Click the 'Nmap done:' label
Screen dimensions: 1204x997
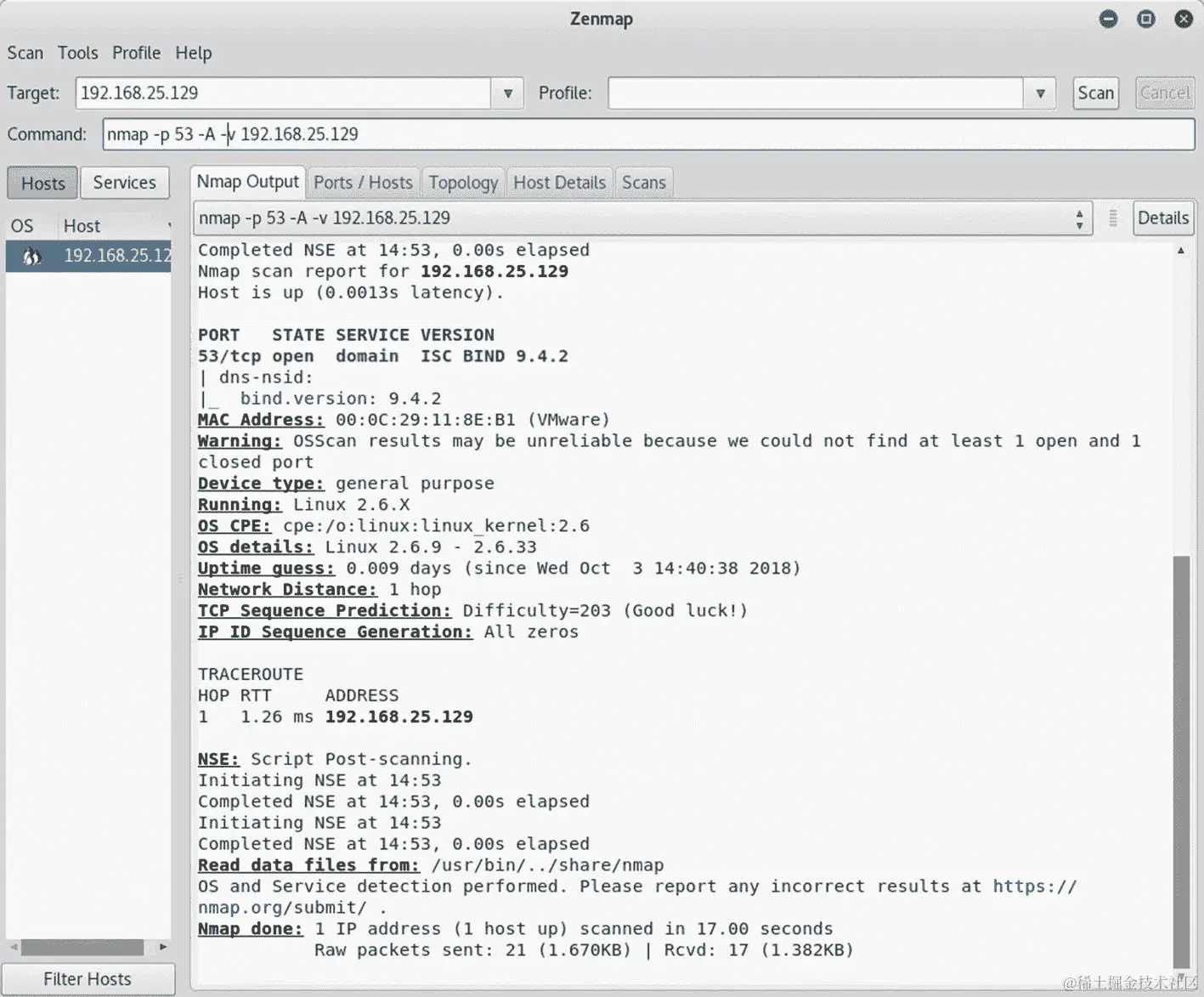[251, 929]
